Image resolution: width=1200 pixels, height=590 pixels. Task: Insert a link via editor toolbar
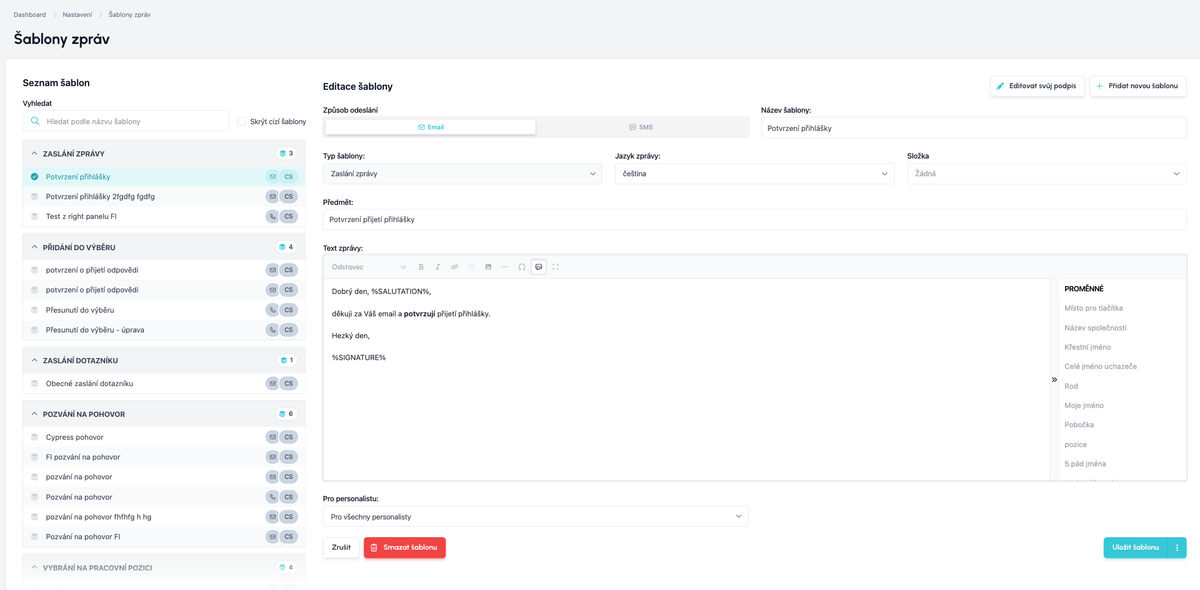454,267
